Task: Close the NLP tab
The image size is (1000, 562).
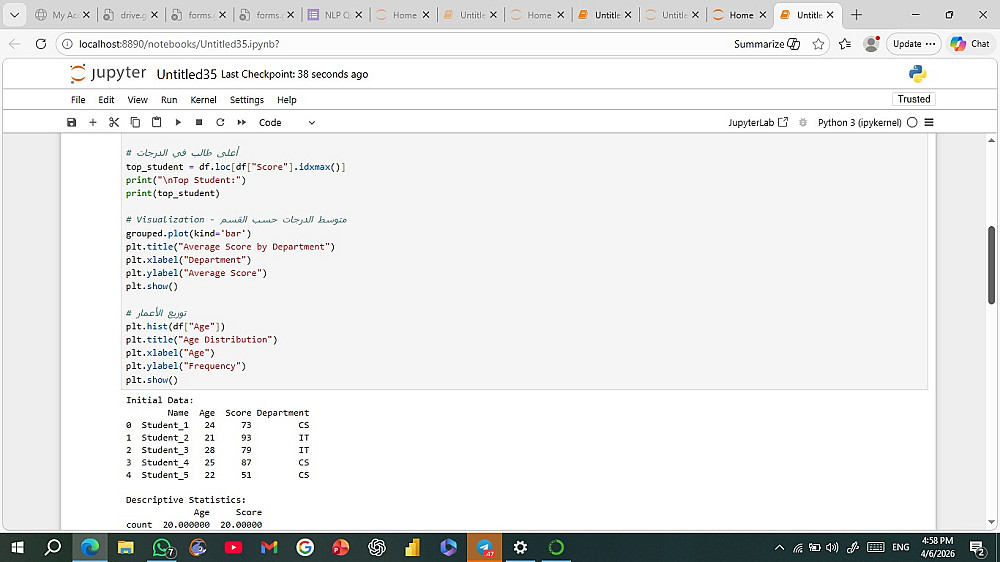Action: click(x=358, y=15)
